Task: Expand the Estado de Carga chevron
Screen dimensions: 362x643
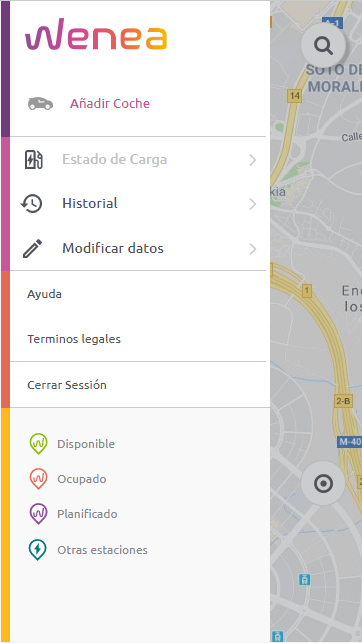Action: click(253, 160)
